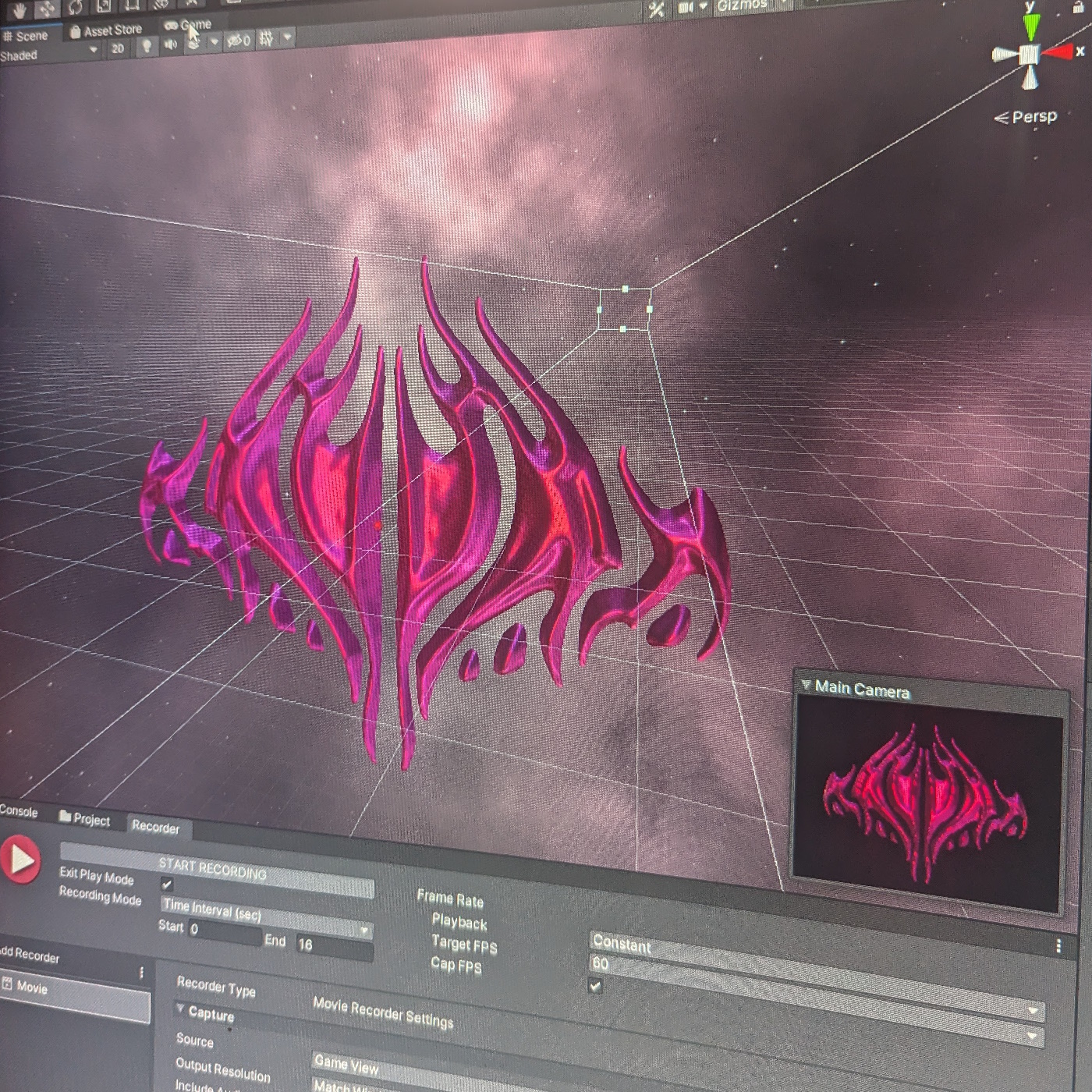Image resolution: width=1092 pixels, height=1092 pixels.
Task: Select the Rotate tool in toolbar
Action: tap(75, 7)
